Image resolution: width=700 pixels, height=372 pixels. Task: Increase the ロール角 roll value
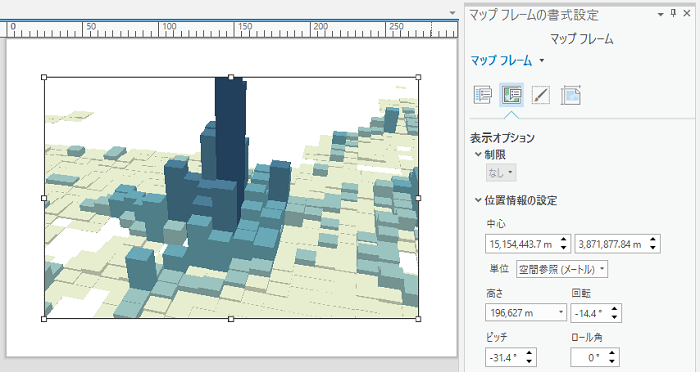[x=612, y=353]
